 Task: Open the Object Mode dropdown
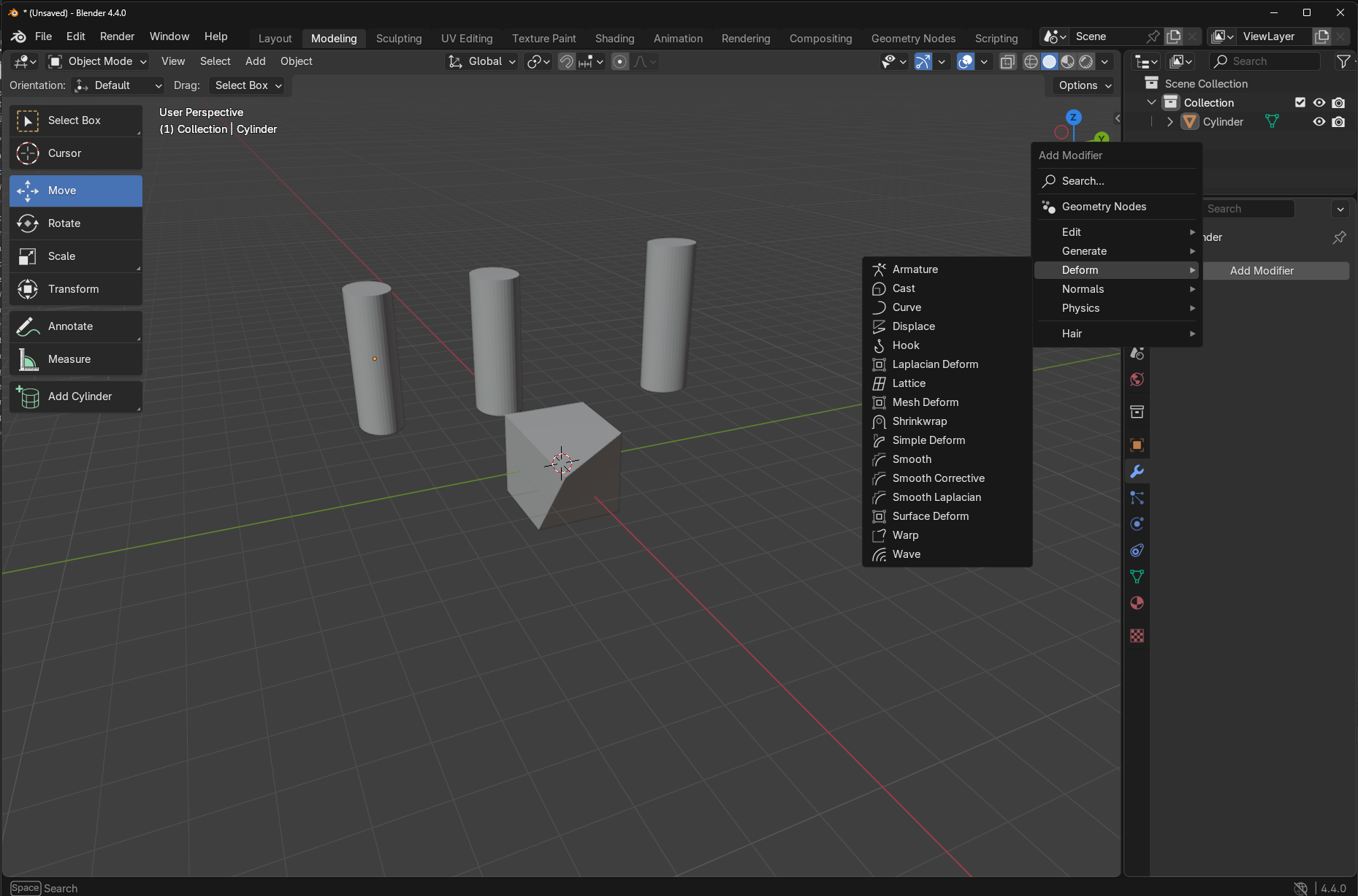[98, 62]
